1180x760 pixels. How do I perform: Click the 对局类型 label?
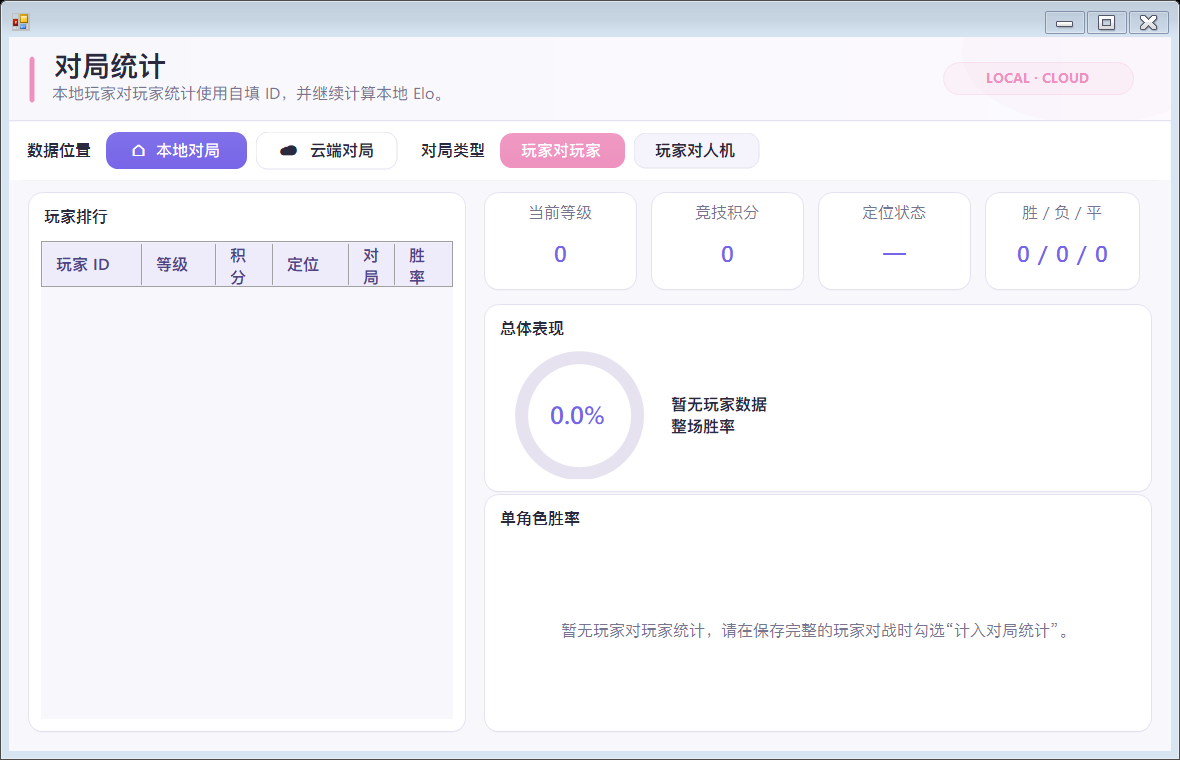coord(452,150)
